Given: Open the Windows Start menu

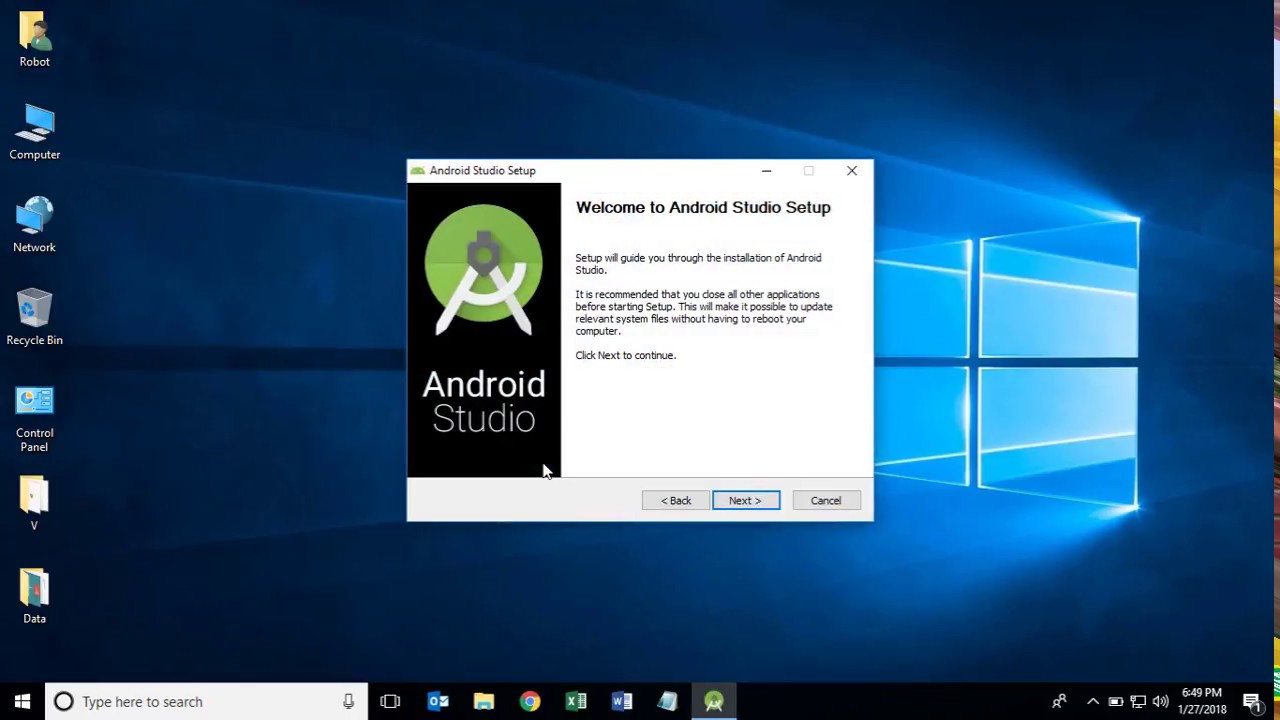Looking at the screenshot, I should tap(22, 702).
